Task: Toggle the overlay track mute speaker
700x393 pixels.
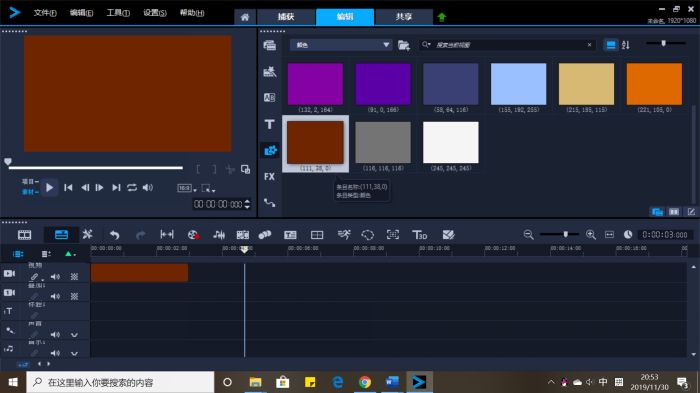Action: [x=55, y=296]
